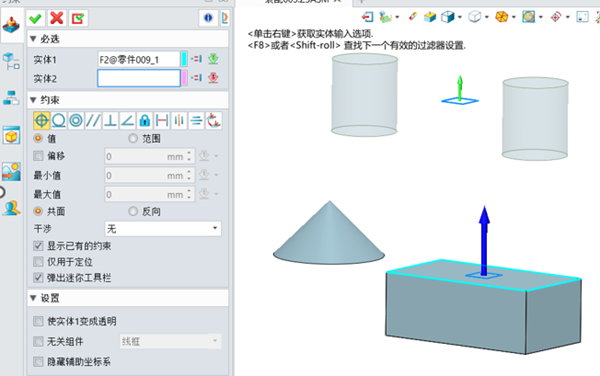Open the image/scene sidebar icon
The height and width of the screenshot is (376, 600).
tap(11, 171)
